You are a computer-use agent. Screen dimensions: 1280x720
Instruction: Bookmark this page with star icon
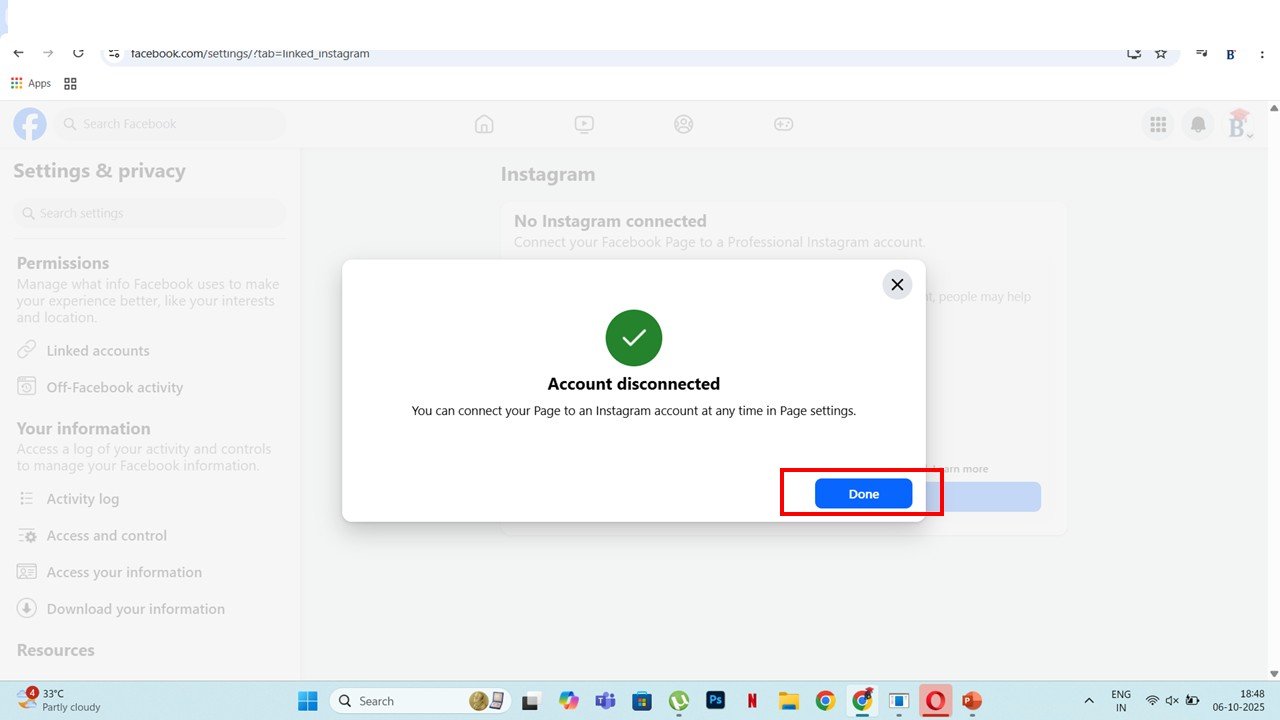(1161, 53)
